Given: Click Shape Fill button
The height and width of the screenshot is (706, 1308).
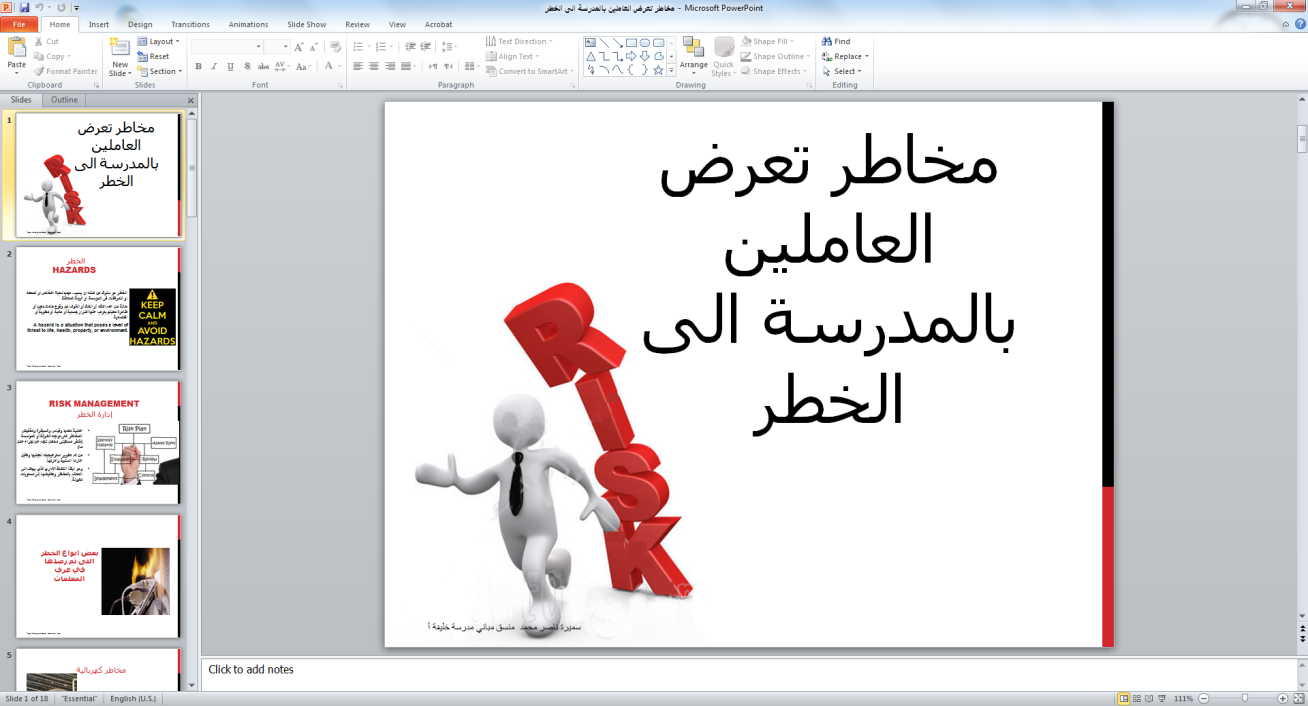Looking at the screenshot, I should pos(768,42).
